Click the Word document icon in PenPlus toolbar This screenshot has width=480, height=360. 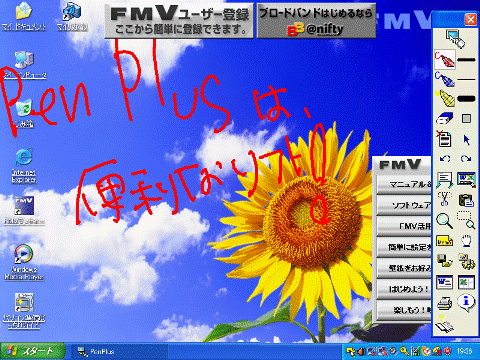[445, 282]
